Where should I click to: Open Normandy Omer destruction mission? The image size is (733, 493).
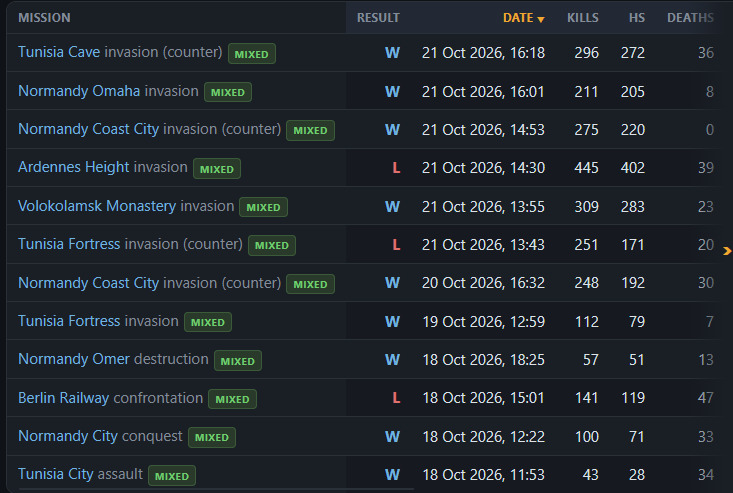[113, 359]
